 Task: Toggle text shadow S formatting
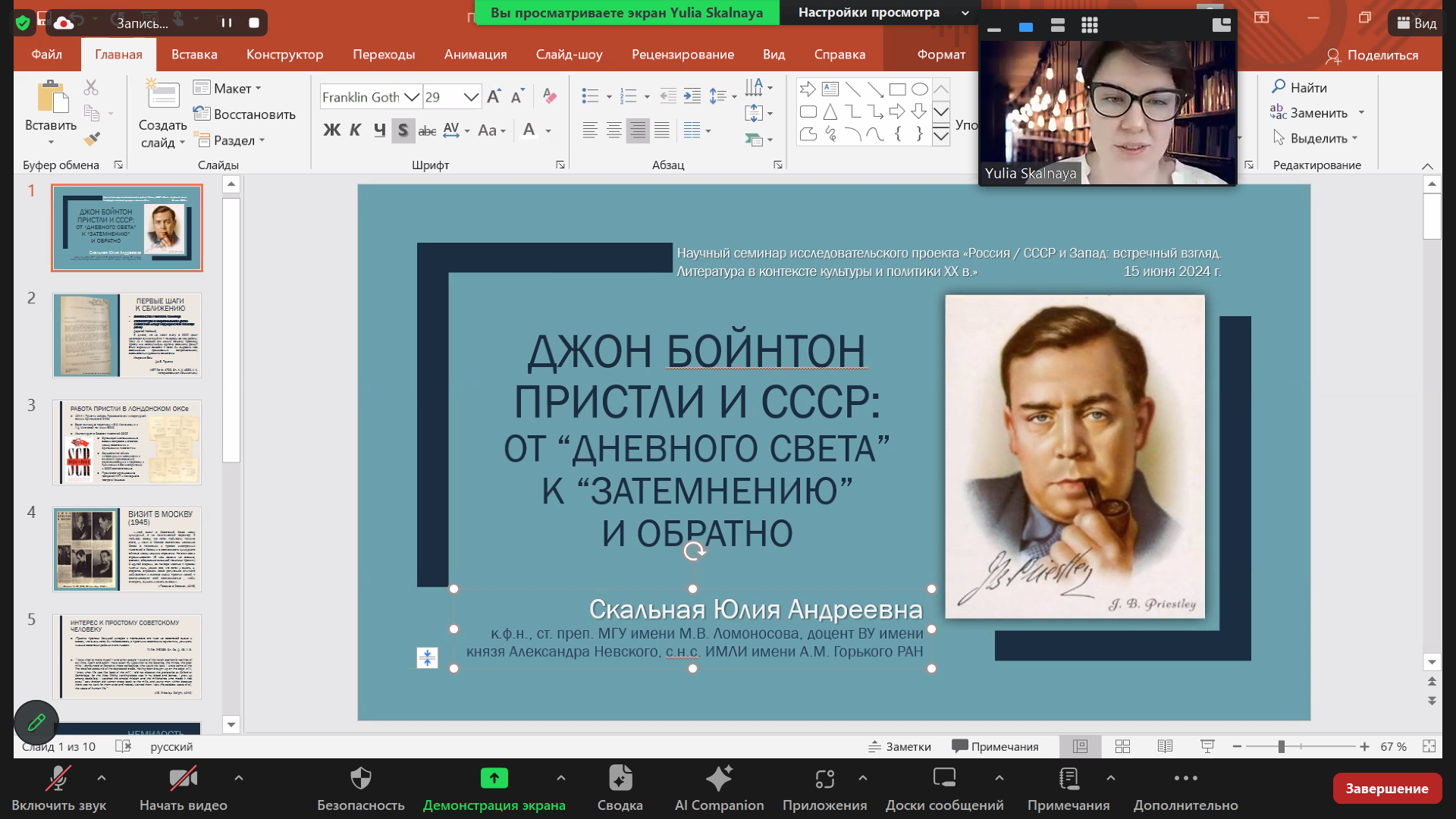pyautogui.click(x=403, y=130)
